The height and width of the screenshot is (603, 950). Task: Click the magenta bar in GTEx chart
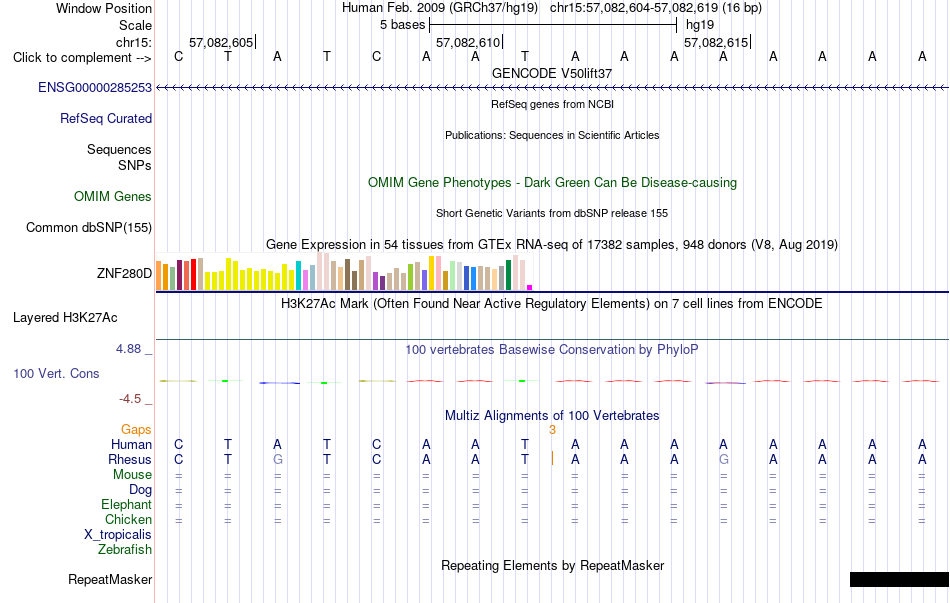530,288
